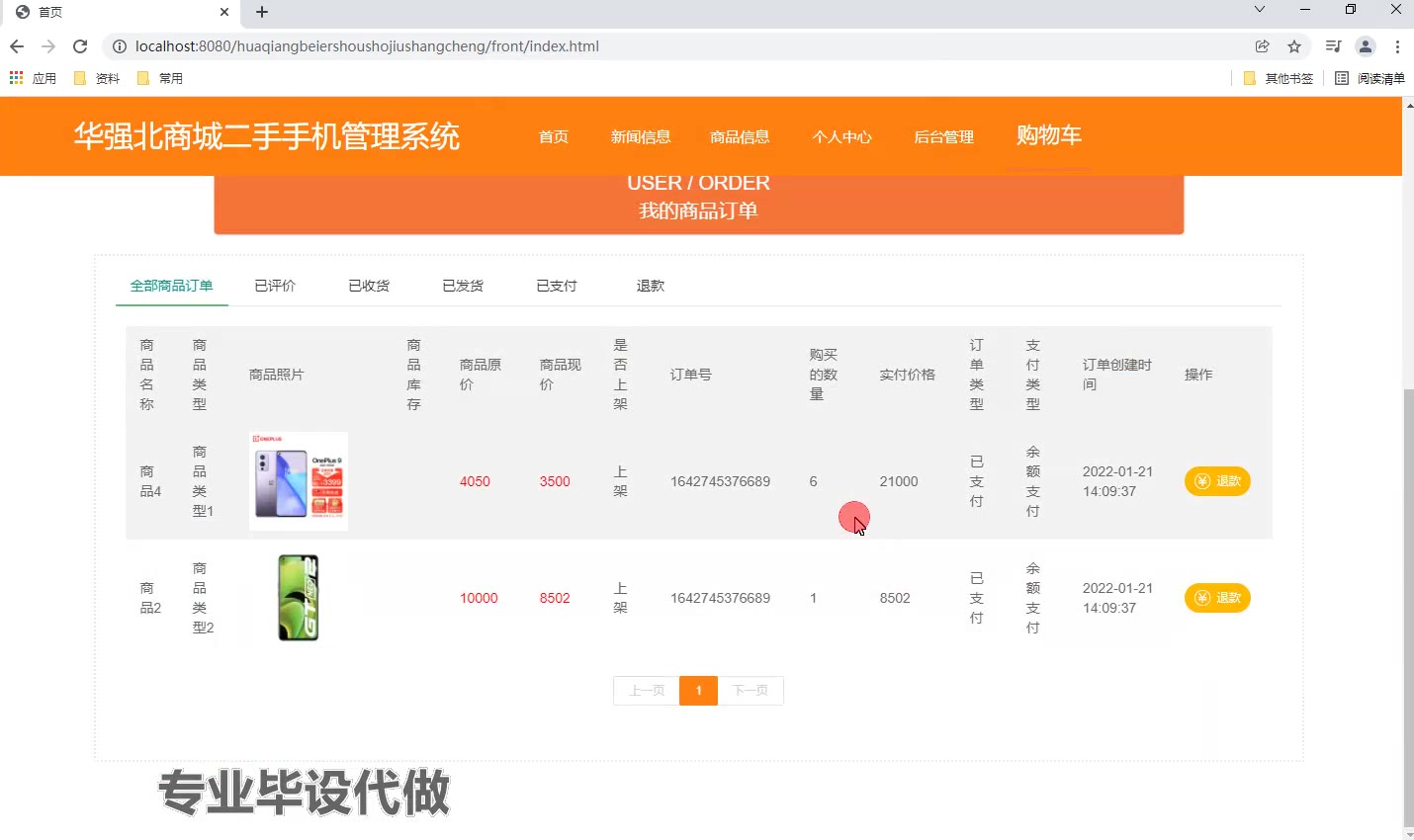Image resolution: width=1414 pixels, height=840 pixels.
Task: Click the 商品4 phone photo thumbnail
Action: (299, 481)
